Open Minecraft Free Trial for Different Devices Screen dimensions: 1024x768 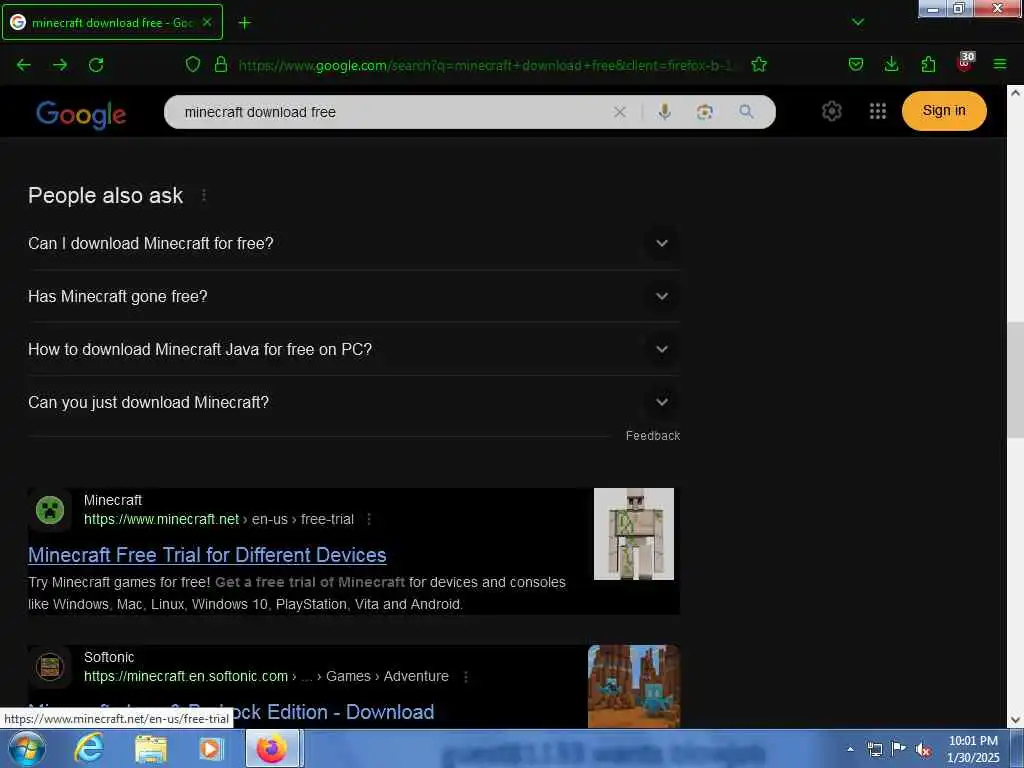(207, 554)
